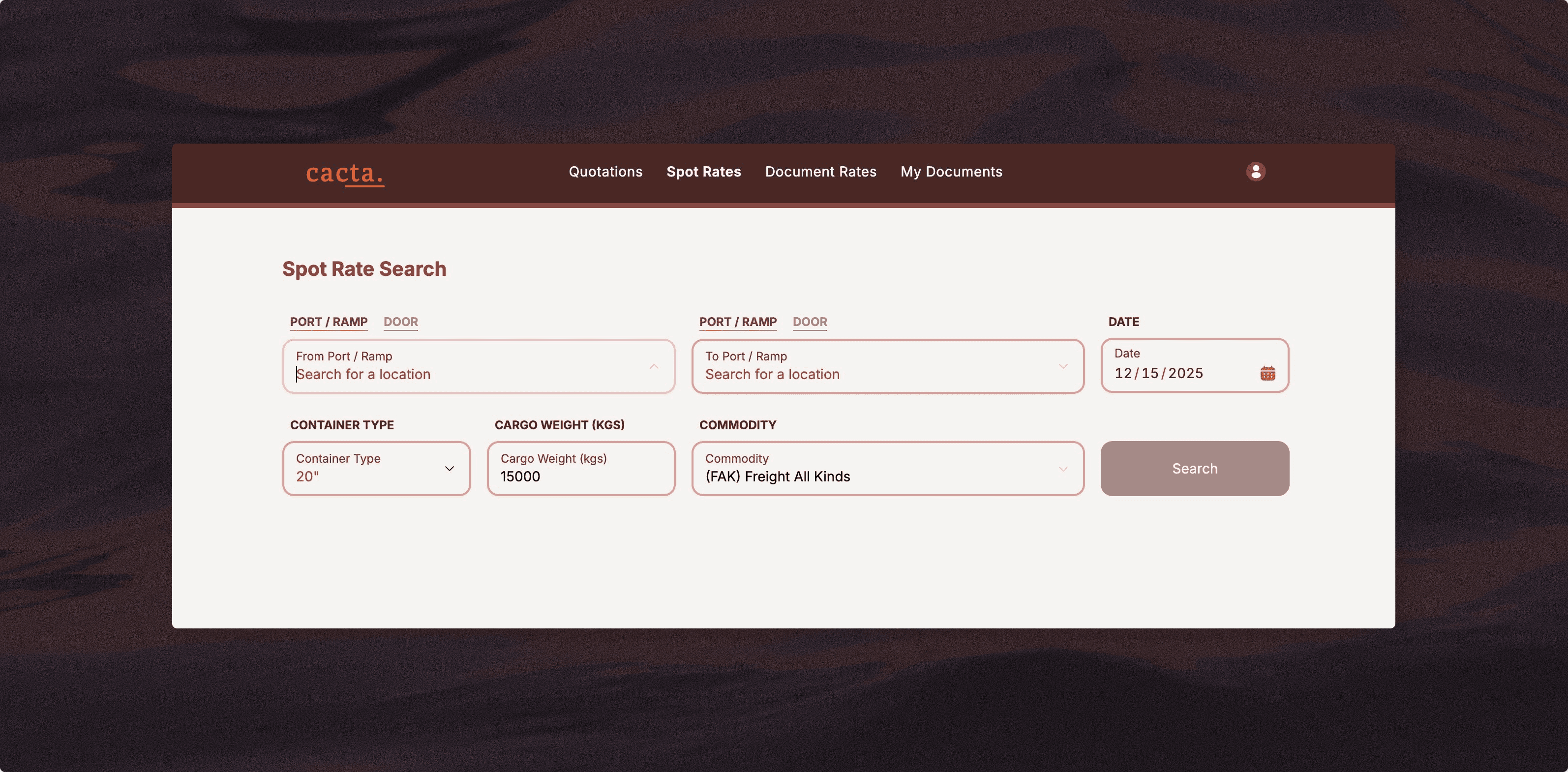Select destination PORT / RAMP tab
This screenshot has height=772, width=1568.
[738, 322]
